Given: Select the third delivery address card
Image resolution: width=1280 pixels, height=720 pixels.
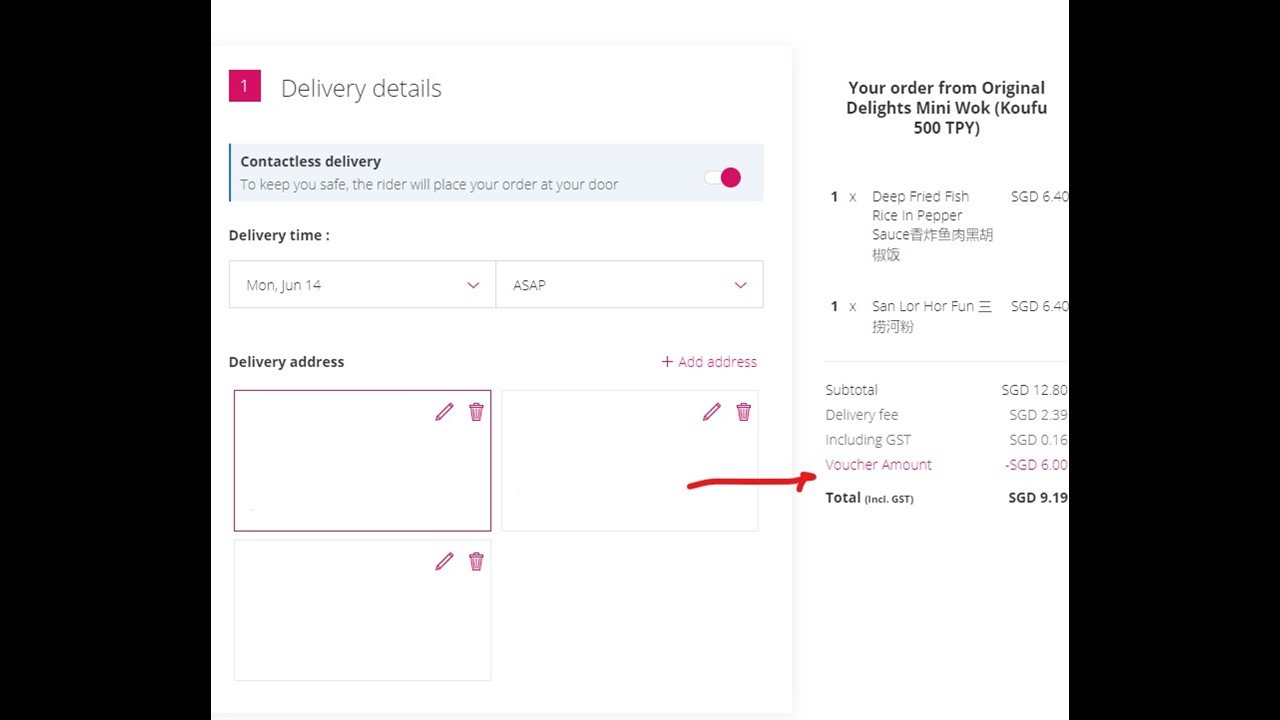Looking at the screenshot, I should click(362, 610).
